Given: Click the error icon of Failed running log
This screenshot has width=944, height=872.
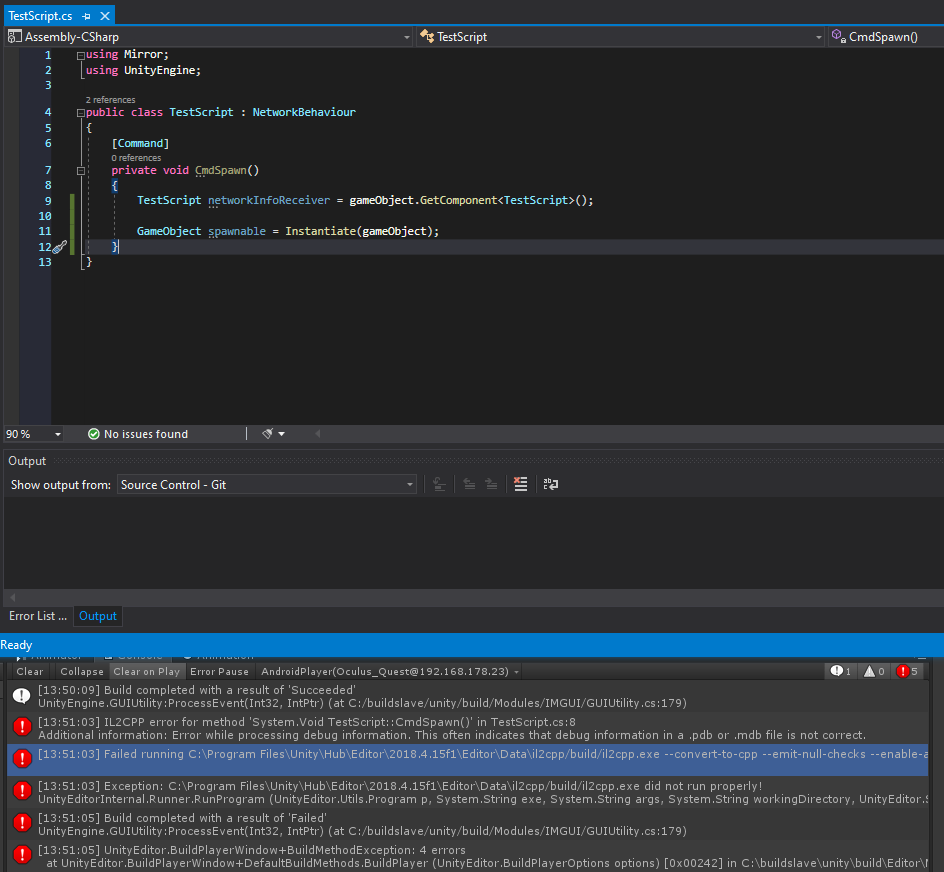Looking at the screenshot, I should [22, 759].
